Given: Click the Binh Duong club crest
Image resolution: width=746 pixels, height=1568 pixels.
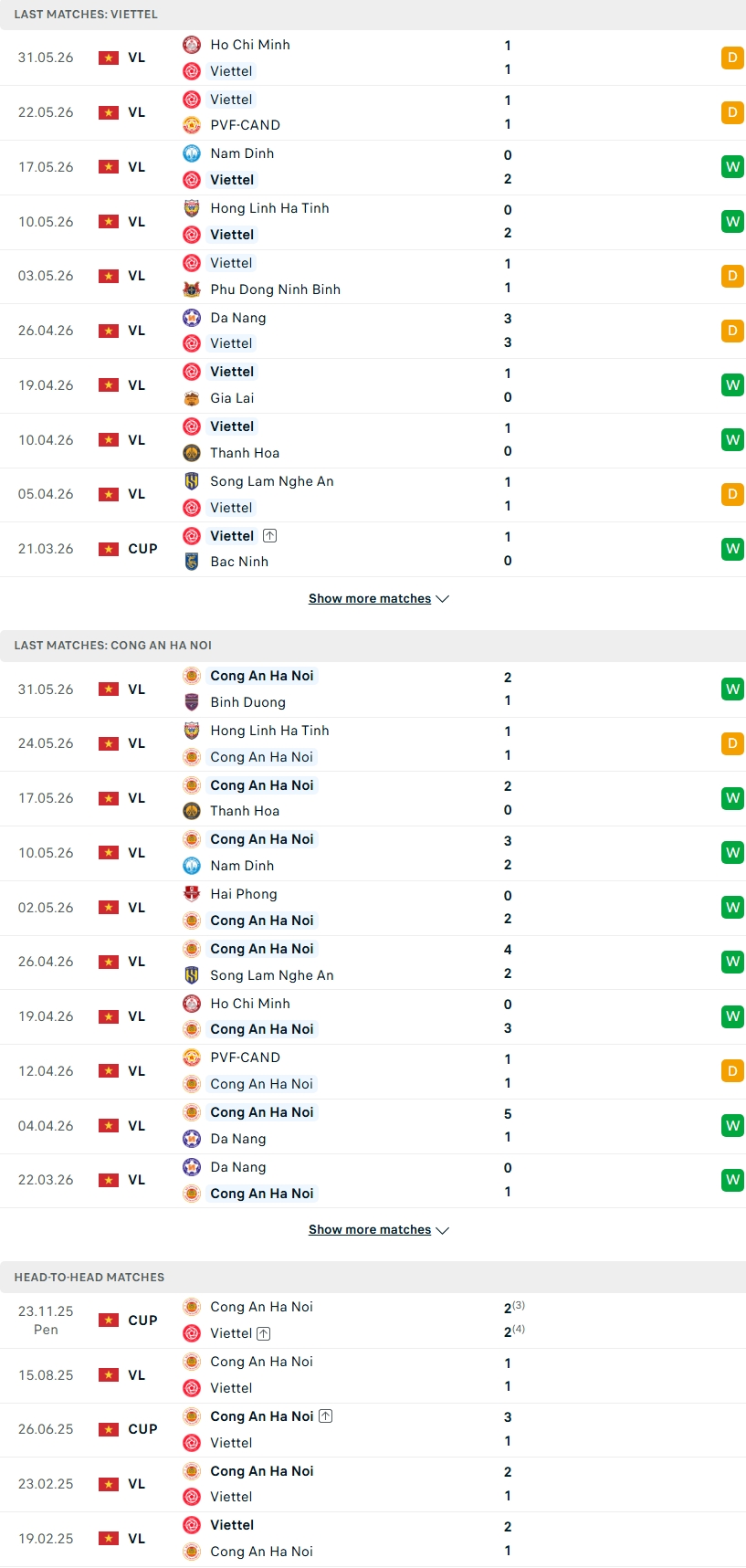Looking at the screenshot, I should 192,702.
